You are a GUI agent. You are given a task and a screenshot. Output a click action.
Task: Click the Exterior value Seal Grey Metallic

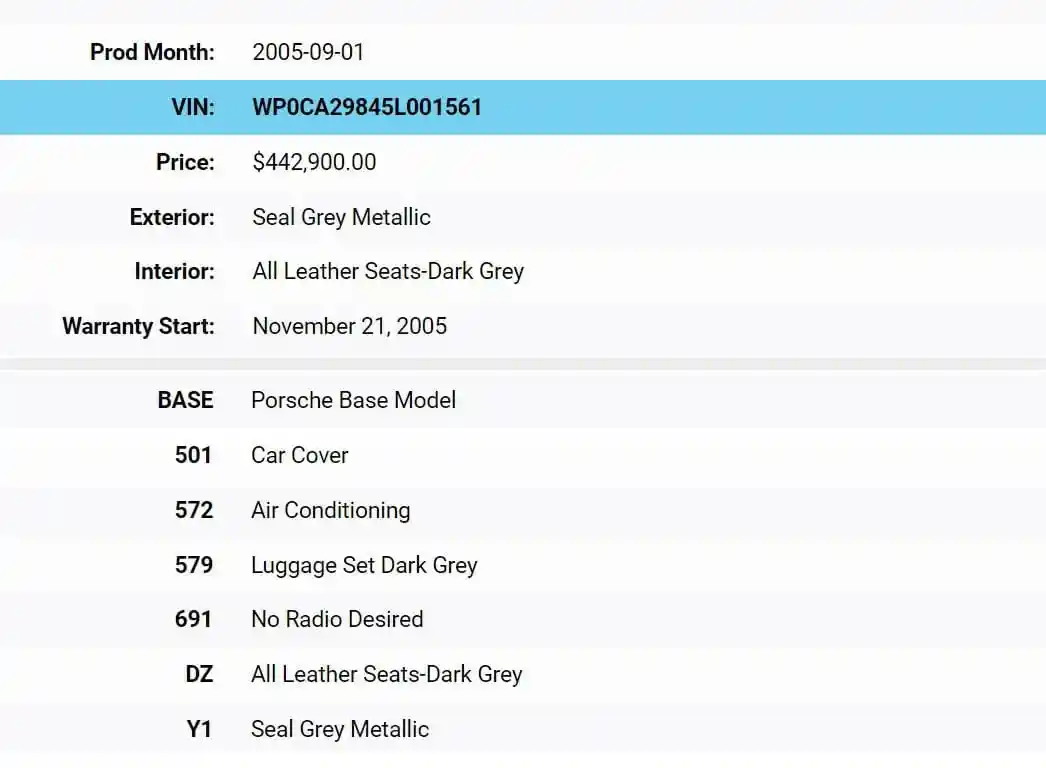pos(342,218)
